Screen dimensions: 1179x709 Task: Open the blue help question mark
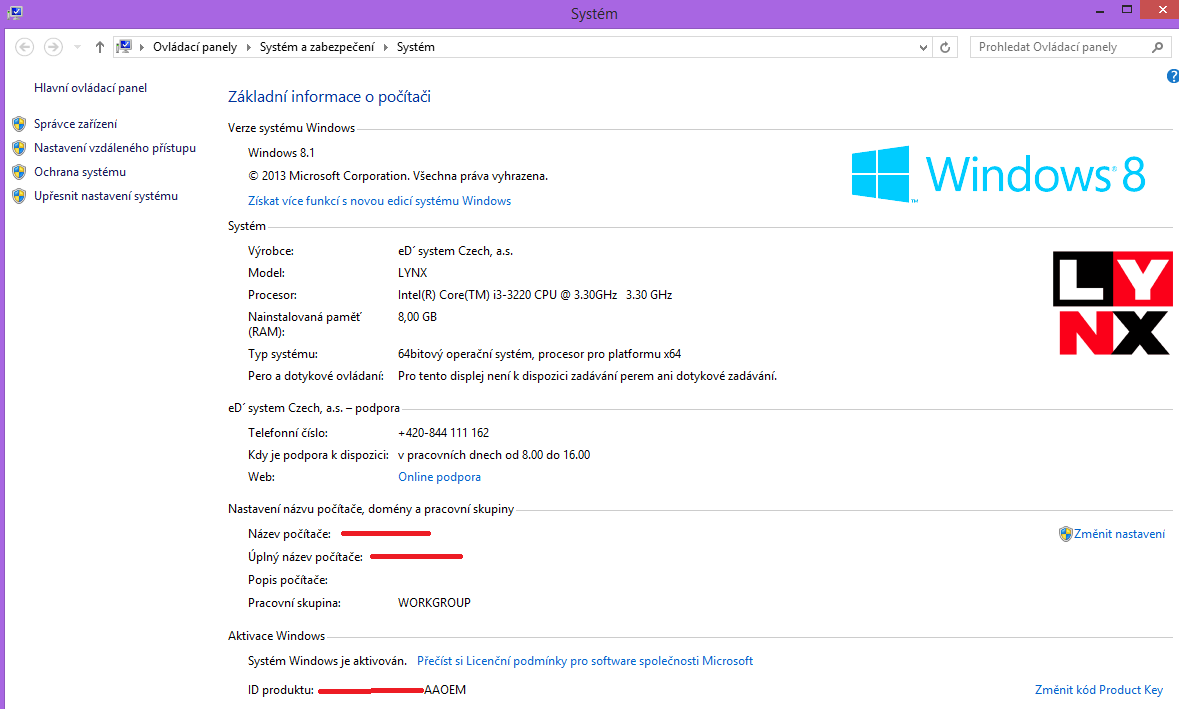click(1173, 76)
